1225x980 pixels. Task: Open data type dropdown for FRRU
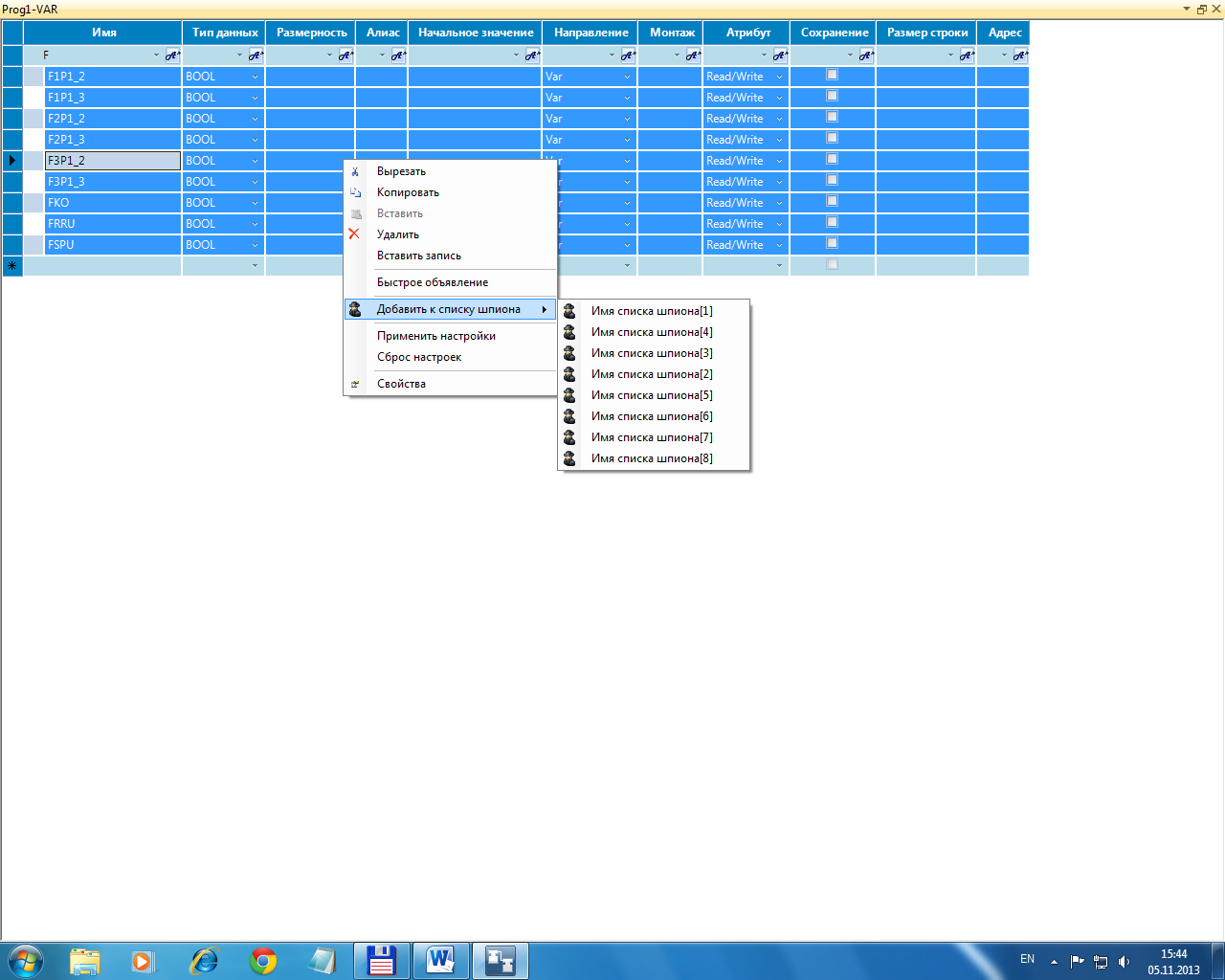pyautogui.click(x=255, y=224)
